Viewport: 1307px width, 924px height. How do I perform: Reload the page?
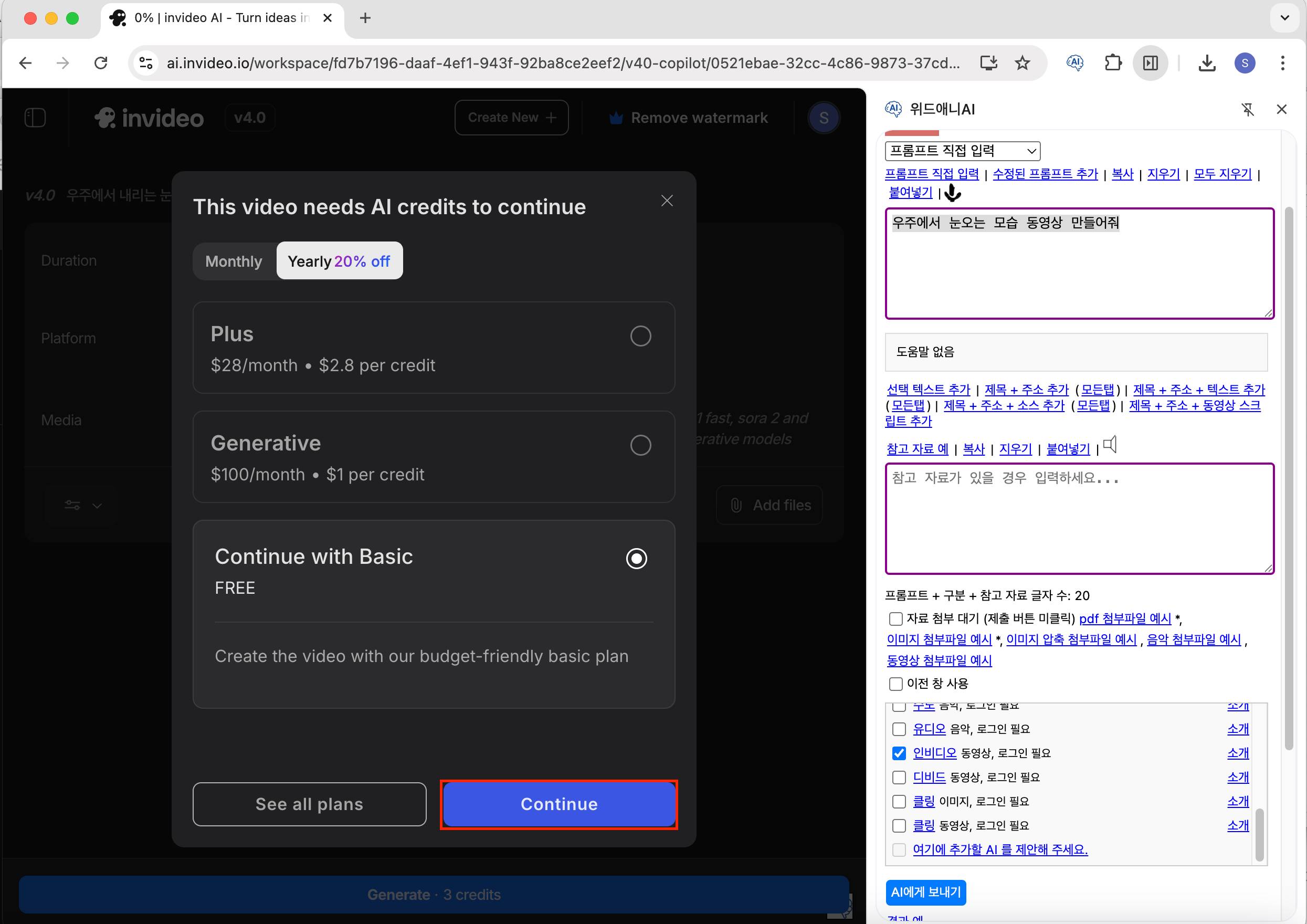pos(101,63)
